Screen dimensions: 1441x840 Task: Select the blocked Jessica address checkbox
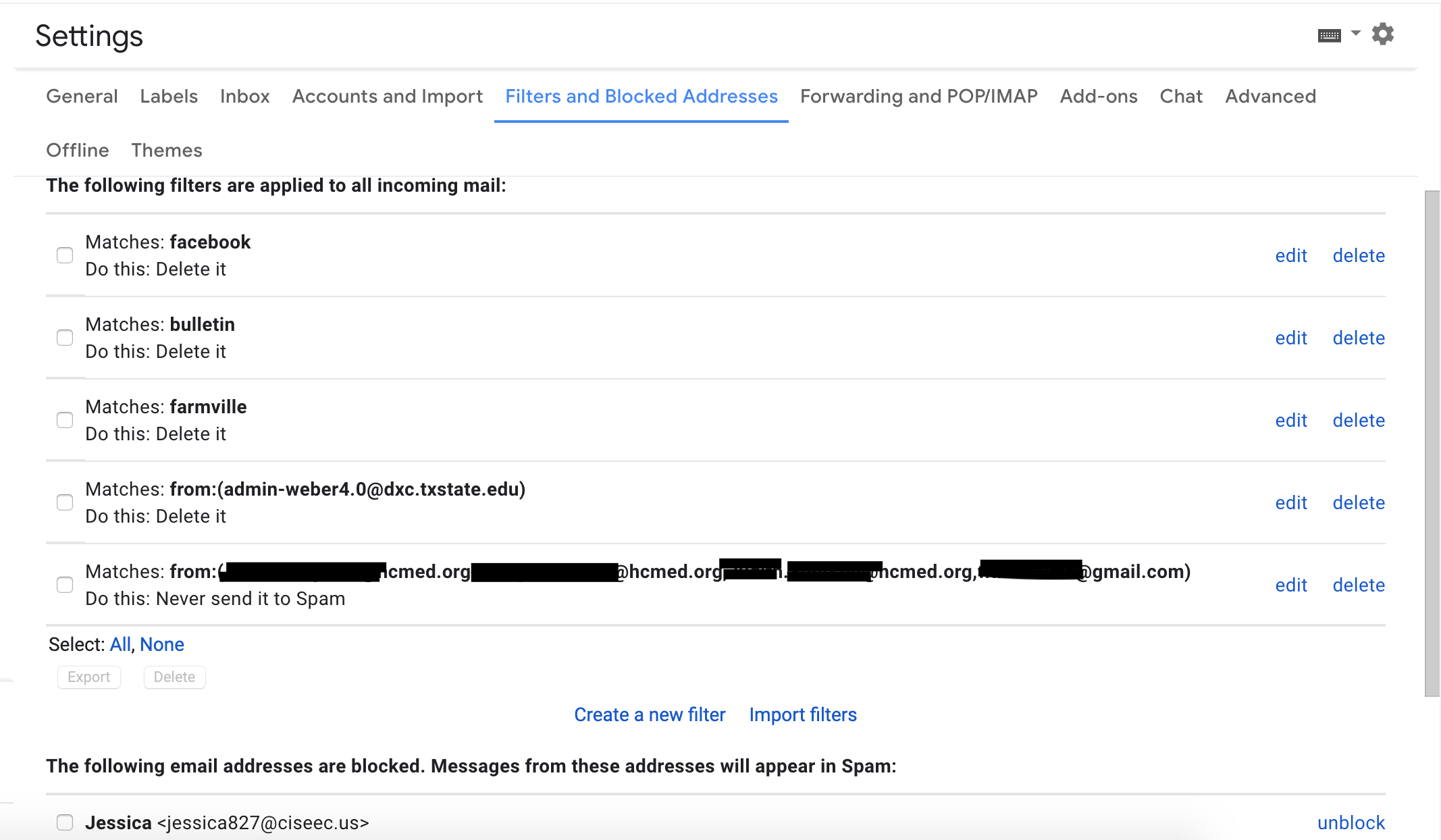tap(65, 822)
